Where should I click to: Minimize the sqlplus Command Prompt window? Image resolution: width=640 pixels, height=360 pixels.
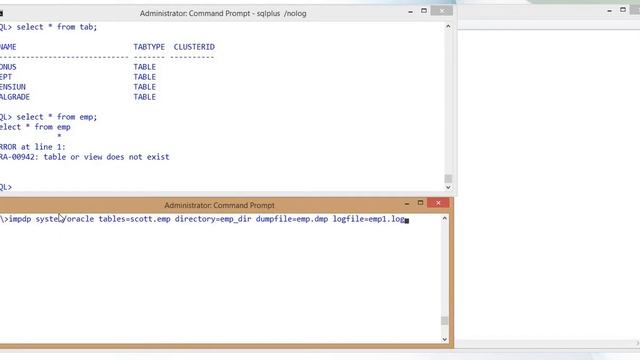coord(410,12)
